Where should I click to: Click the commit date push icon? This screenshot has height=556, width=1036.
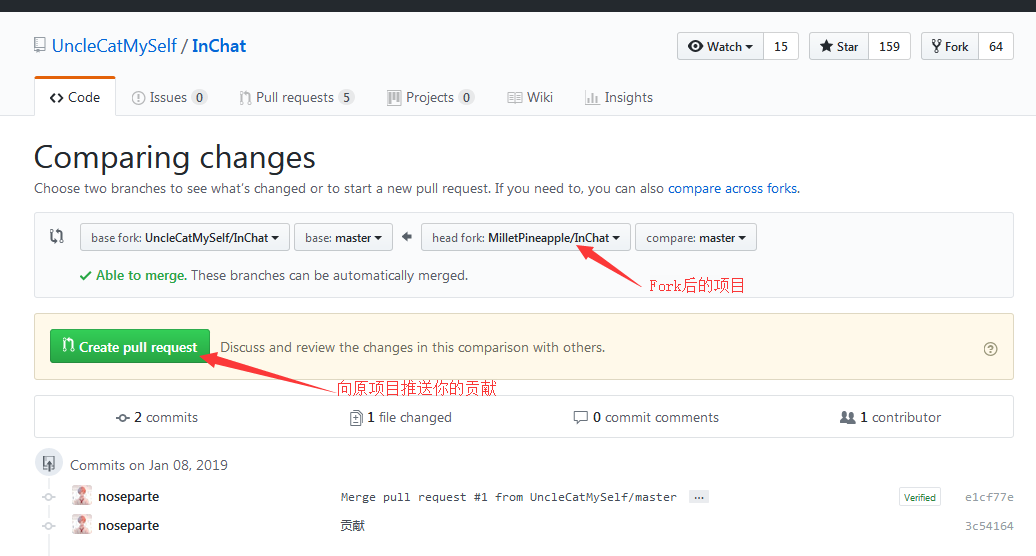coord(49,463)
